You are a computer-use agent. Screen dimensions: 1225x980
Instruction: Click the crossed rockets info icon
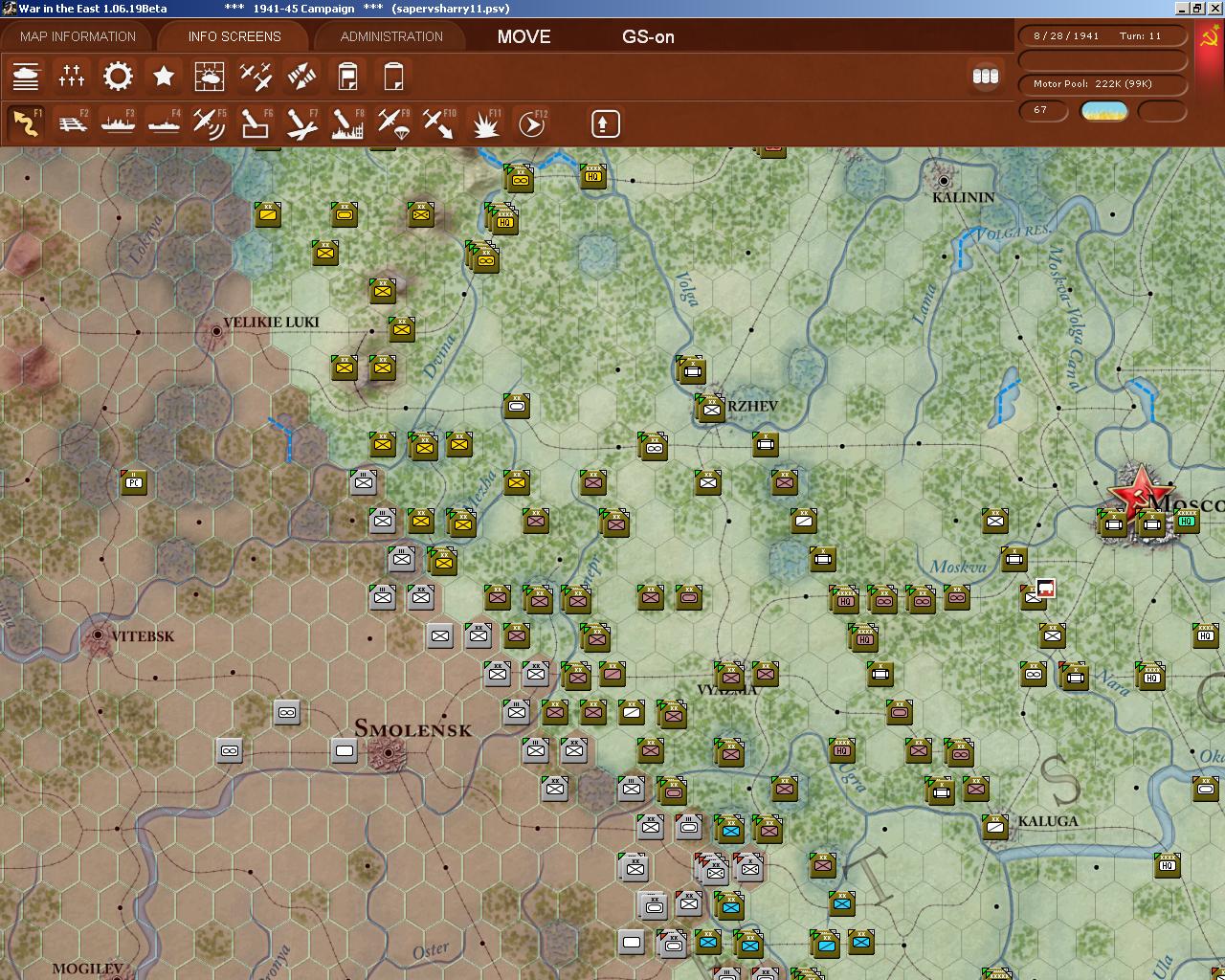tap(301, 77)
